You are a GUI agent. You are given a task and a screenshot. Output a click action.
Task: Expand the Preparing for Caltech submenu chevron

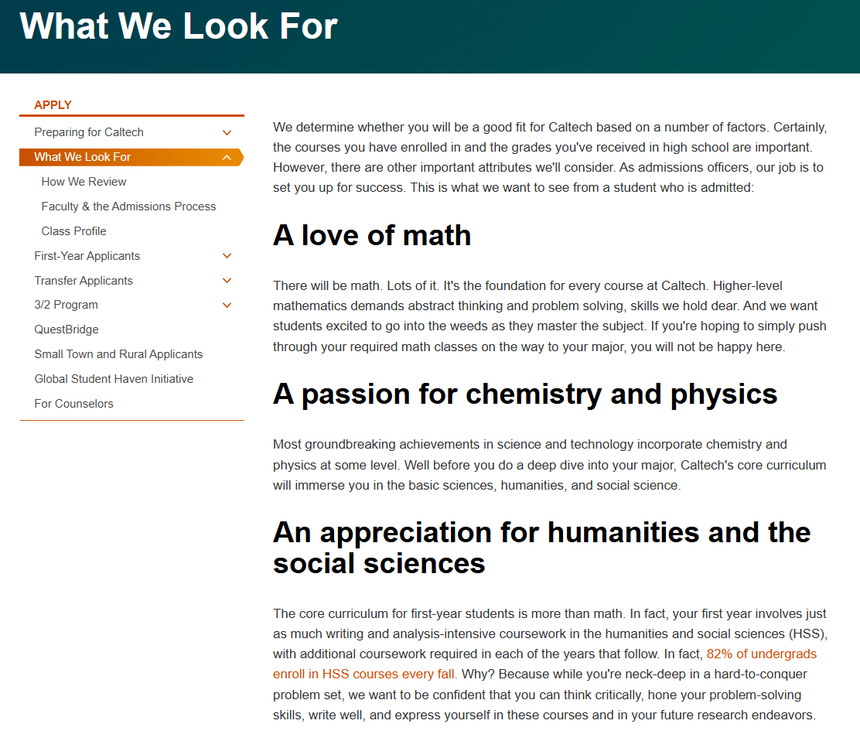pyautogui.click(x=227, y=132)
